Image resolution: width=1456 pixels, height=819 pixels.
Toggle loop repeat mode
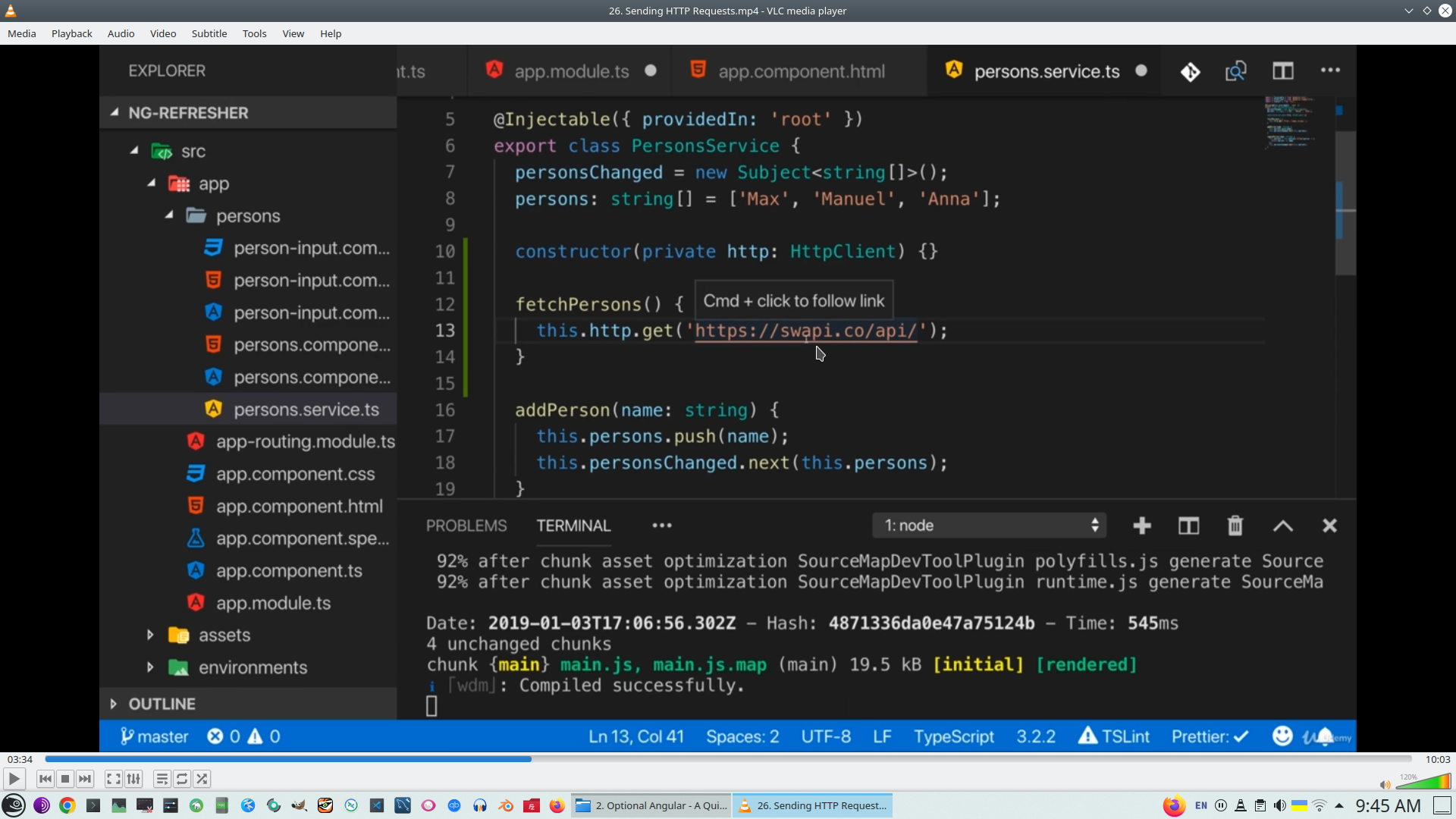click(182, 779)
